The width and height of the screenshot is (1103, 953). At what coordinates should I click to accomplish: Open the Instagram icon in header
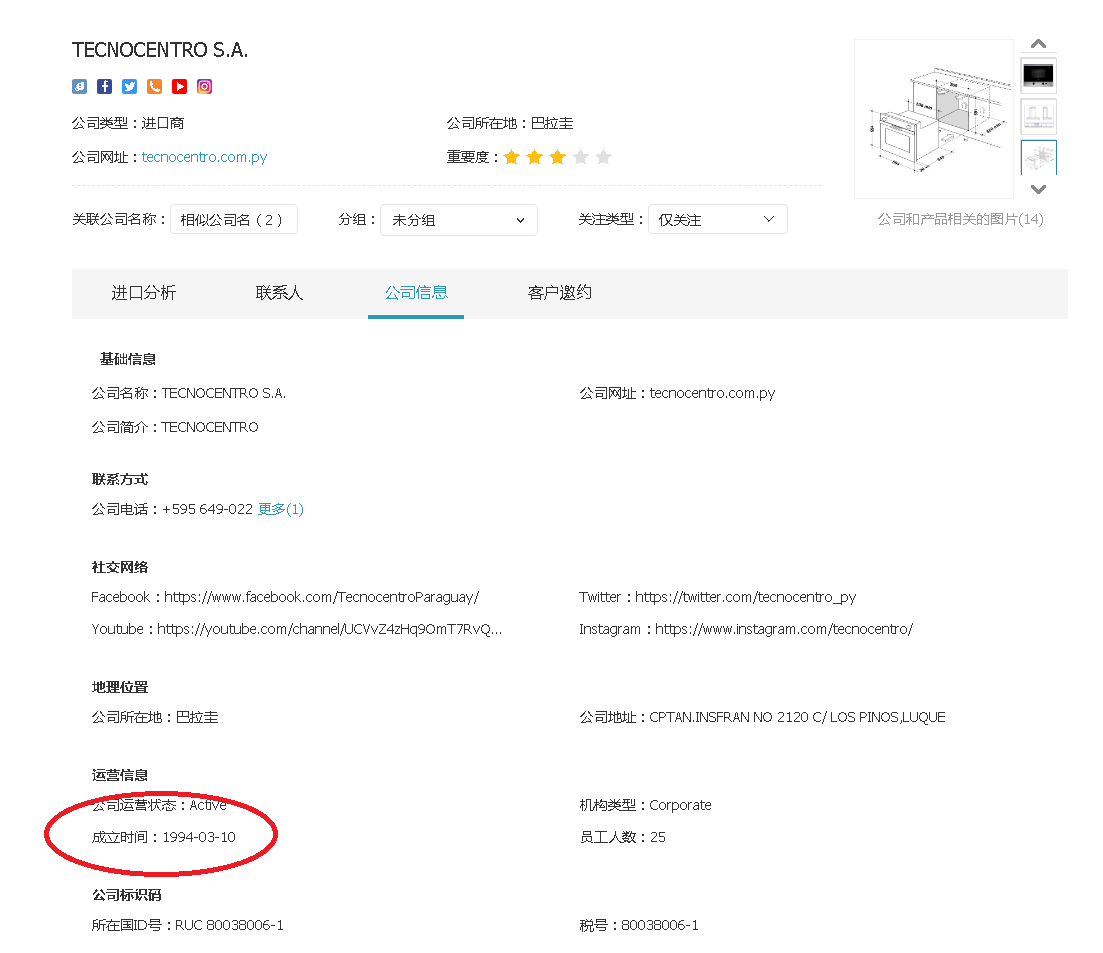[204, 87]
